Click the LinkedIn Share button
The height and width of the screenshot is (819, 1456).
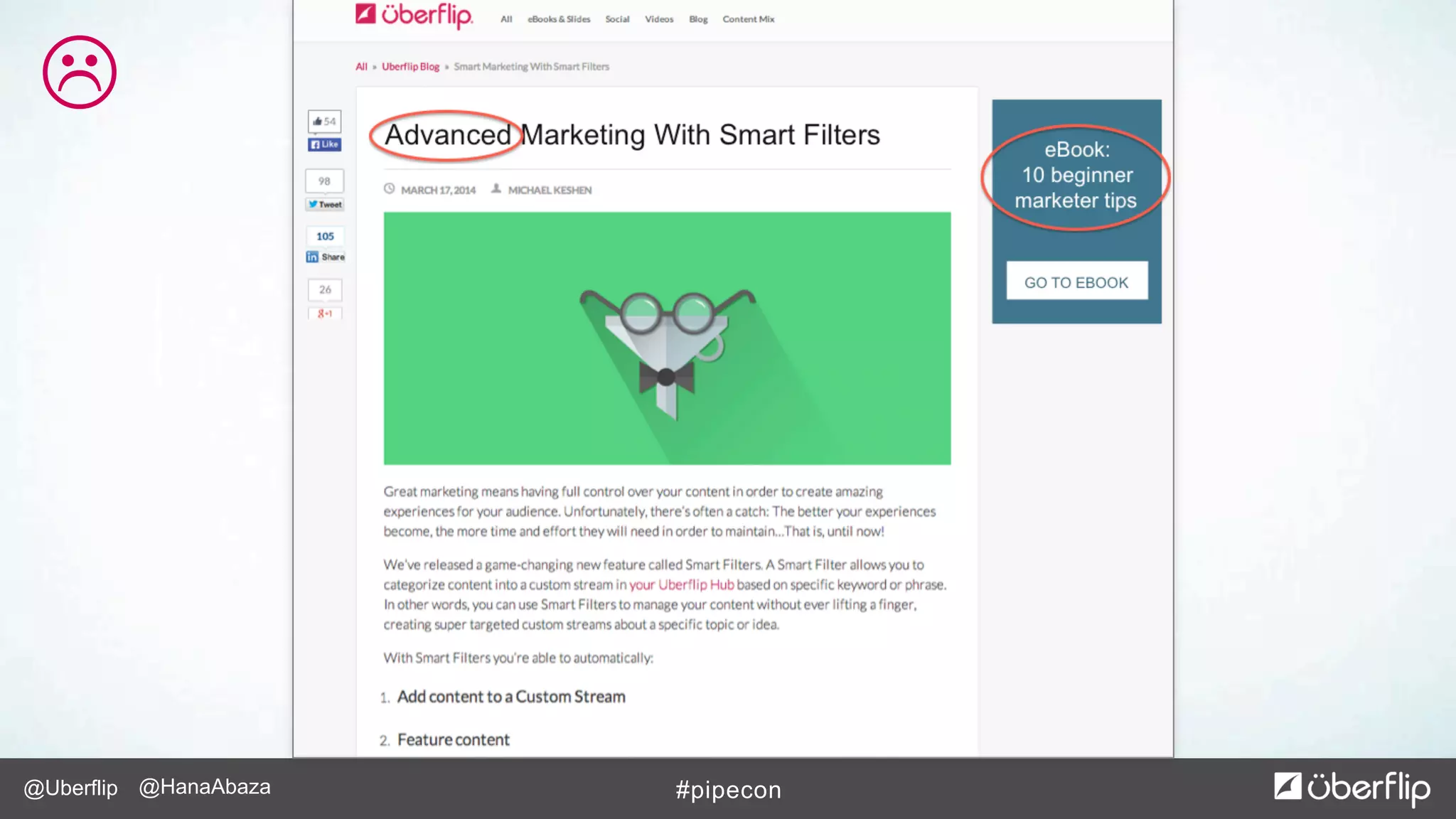(325, 257)
